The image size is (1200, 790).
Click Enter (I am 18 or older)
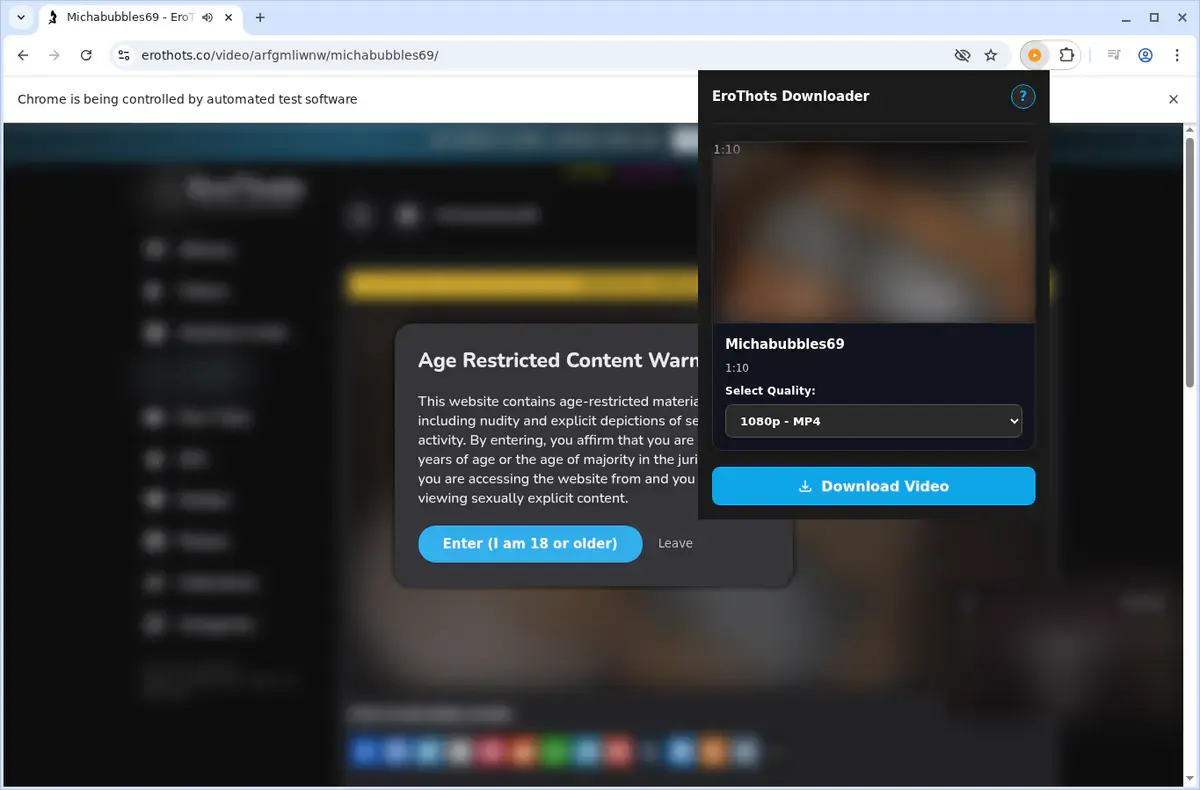[x=530, y=544]
